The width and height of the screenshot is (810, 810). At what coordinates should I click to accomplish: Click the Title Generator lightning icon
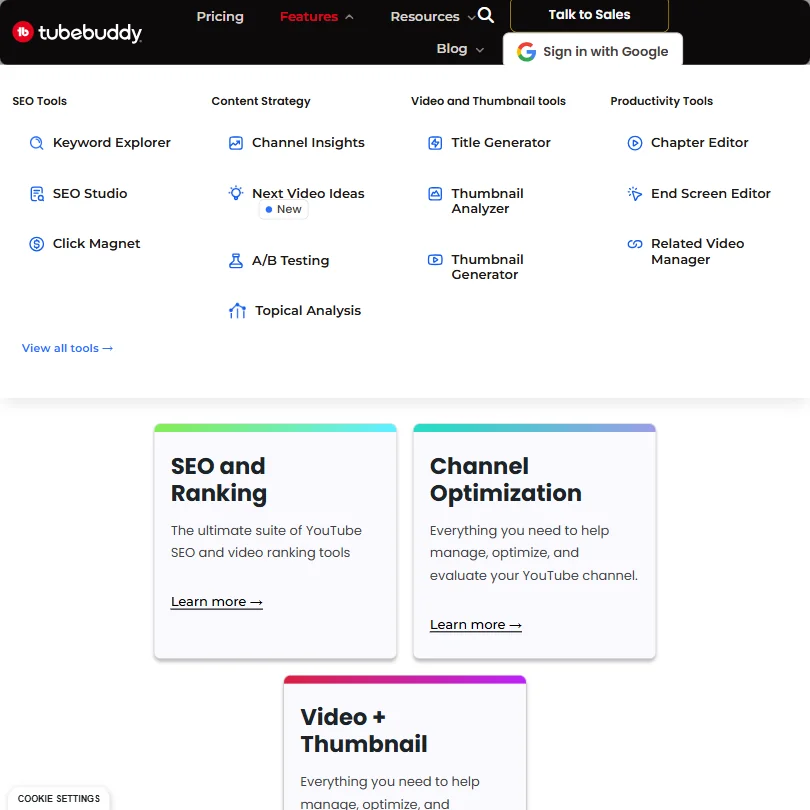[x=435, y=143]
